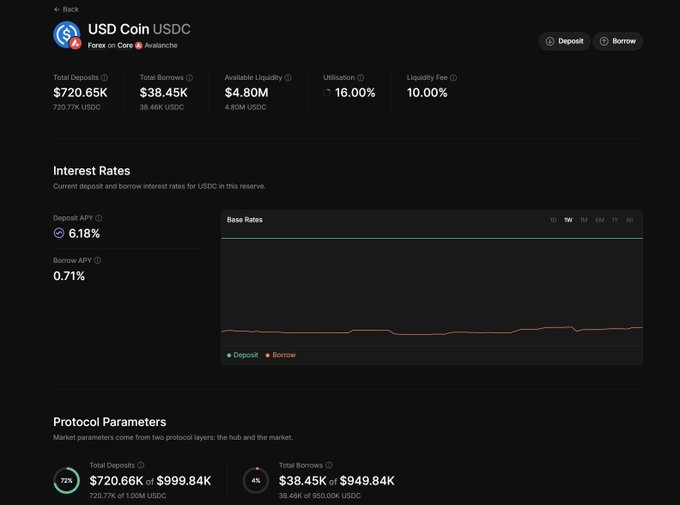
Task: Click the 0.71% borrow APY value
Action: 69,276
